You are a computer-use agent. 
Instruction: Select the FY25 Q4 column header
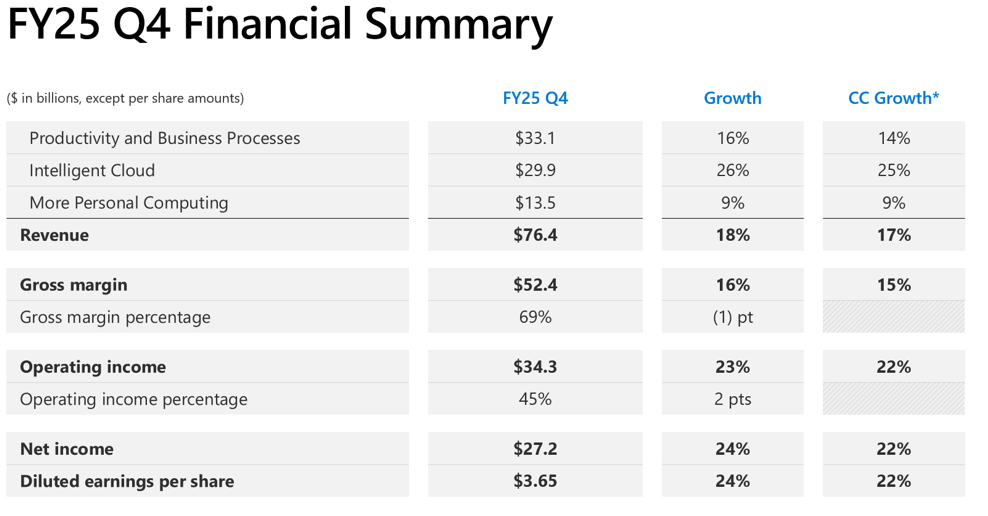[535, 98]
